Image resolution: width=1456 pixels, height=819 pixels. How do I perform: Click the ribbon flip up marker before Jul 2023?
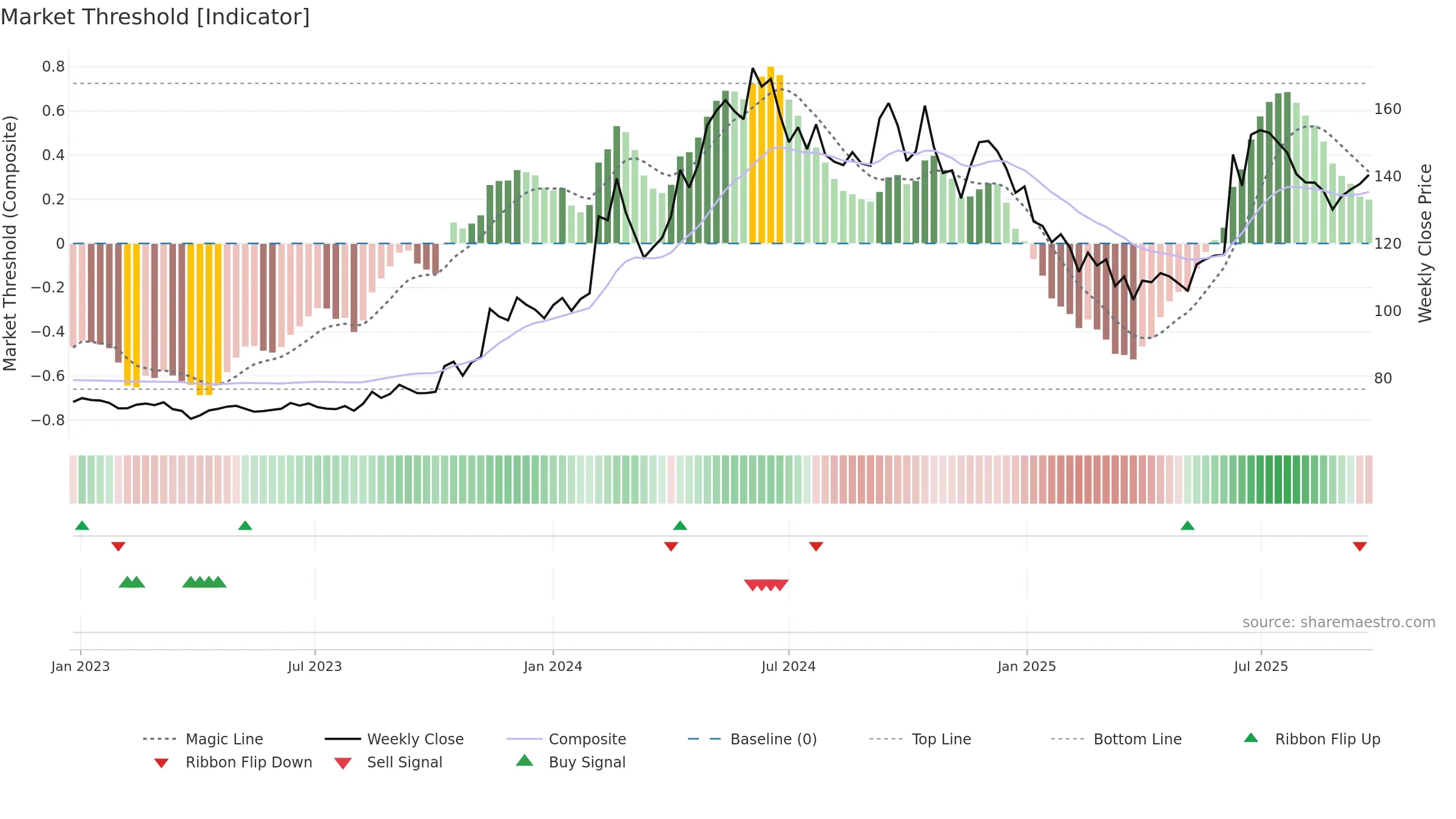pos(245,525)
